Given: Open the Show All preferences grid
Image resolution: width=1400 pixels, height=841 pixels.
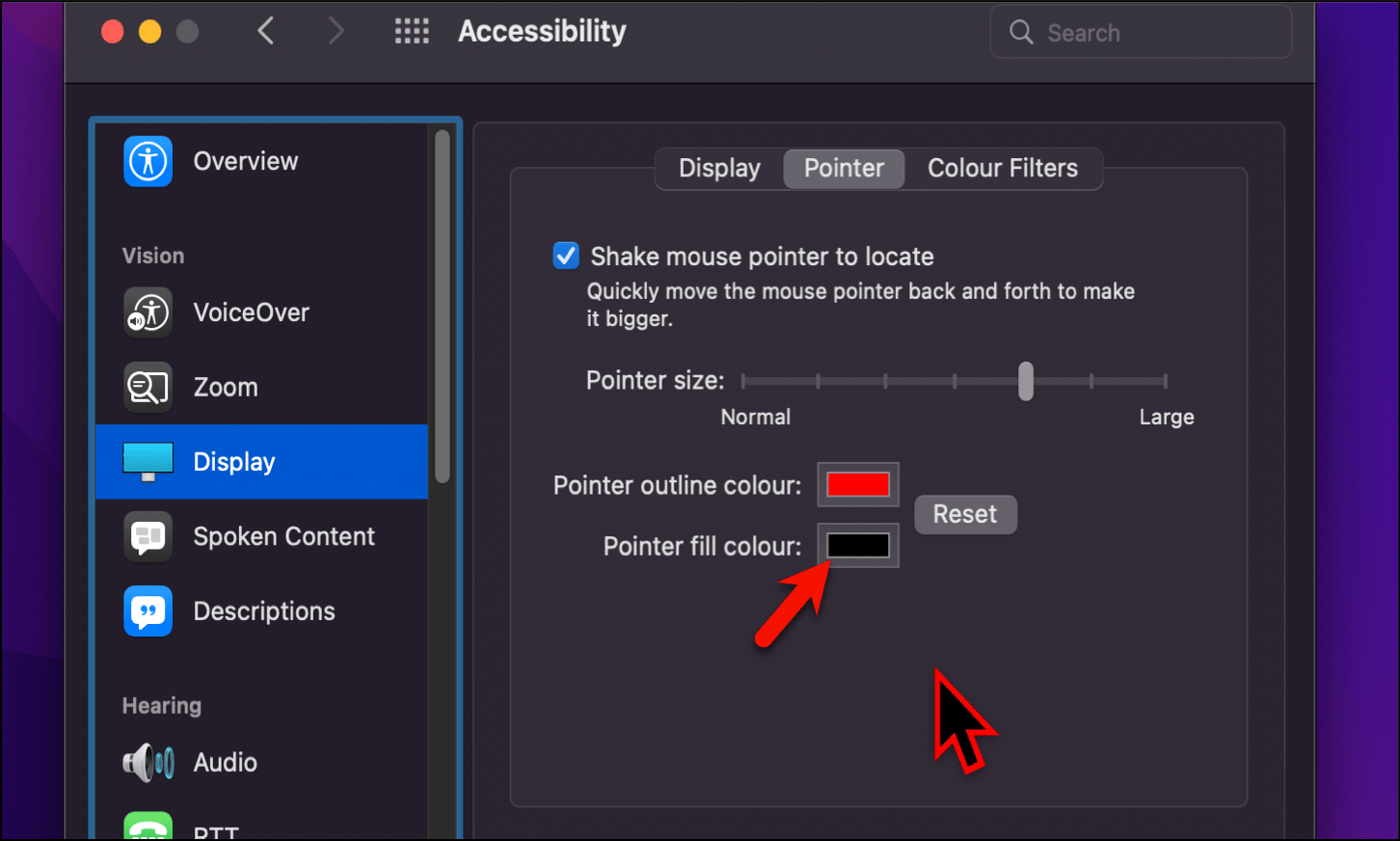Looking at the screenshot, I should [412, 30].
